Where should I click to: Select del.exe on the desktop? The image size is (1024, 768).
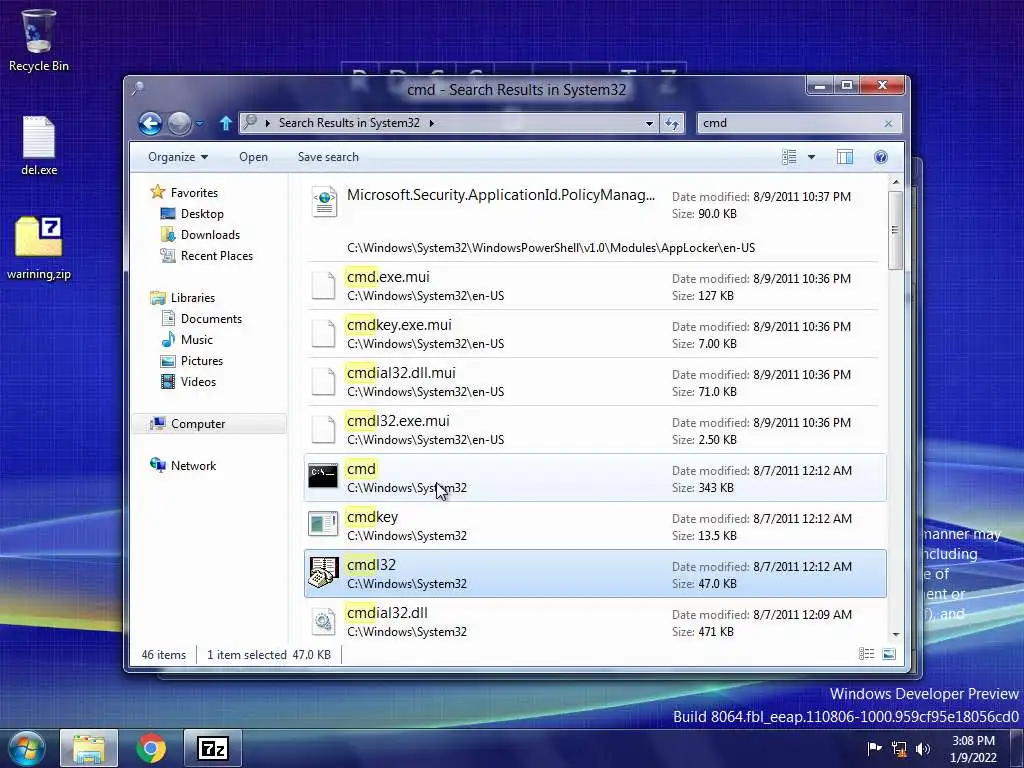pos(39,146)
